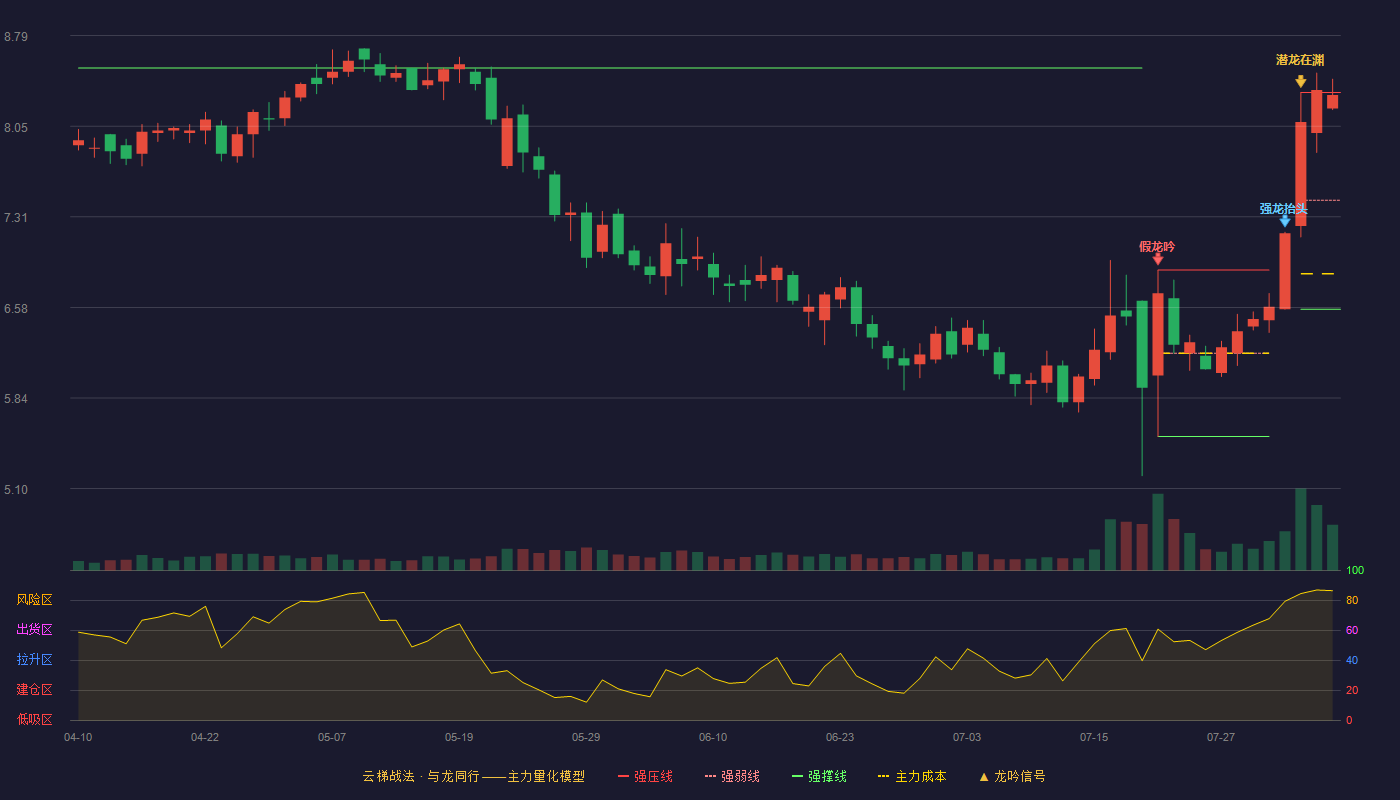Click the yellow arrow marker under 潜龙在渊
Viewport: 1400px width, 800px height.
pyautogui.click(x=1300, y=81)
